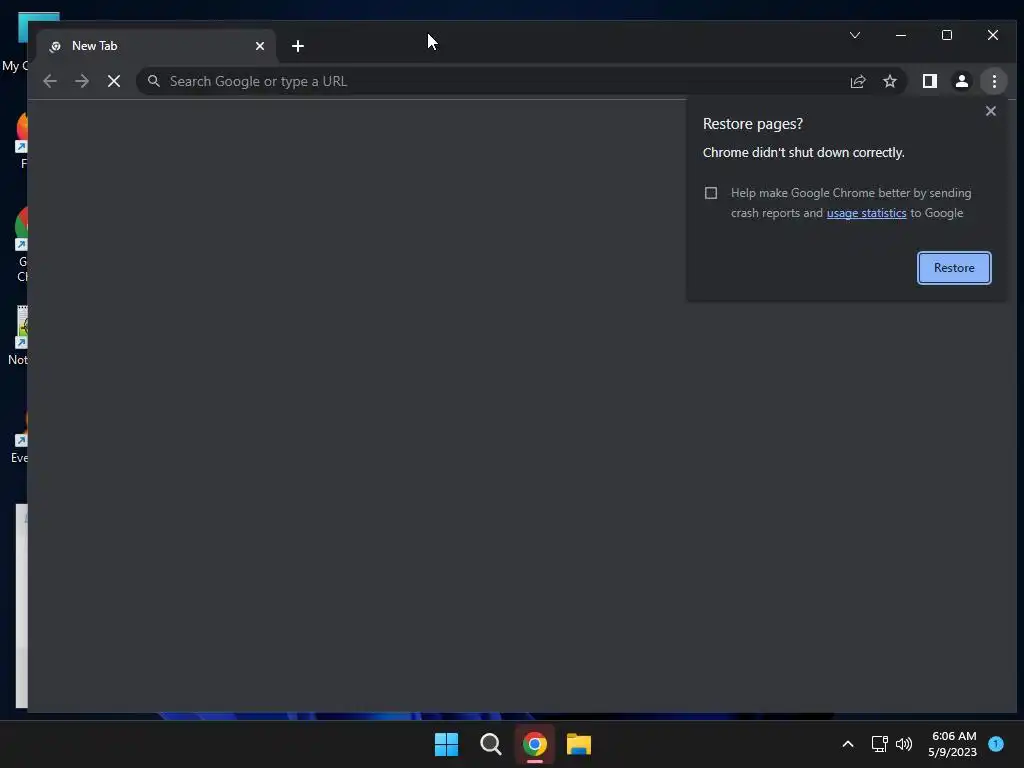1024x768 pixels.
Task: Open taskbar Search
Action: (x=490, y=744)
